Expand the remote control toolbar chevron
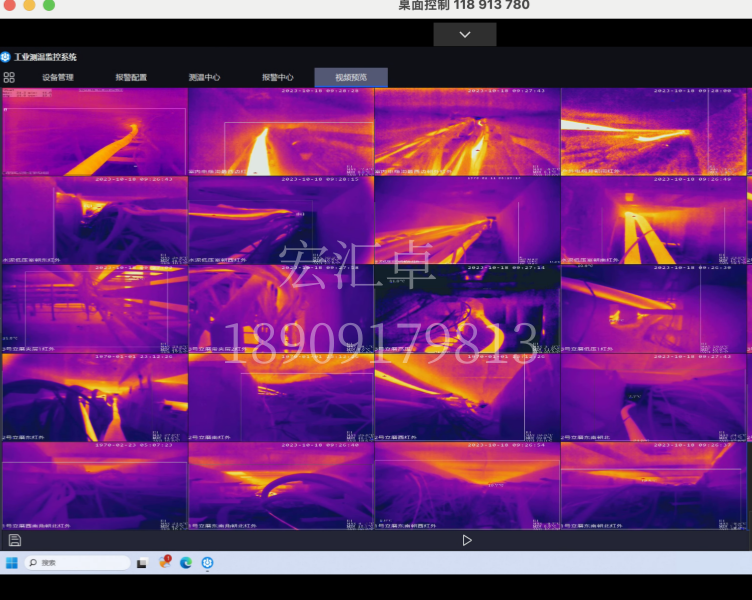Screen dimensions: 752x600 coord(465,35)
